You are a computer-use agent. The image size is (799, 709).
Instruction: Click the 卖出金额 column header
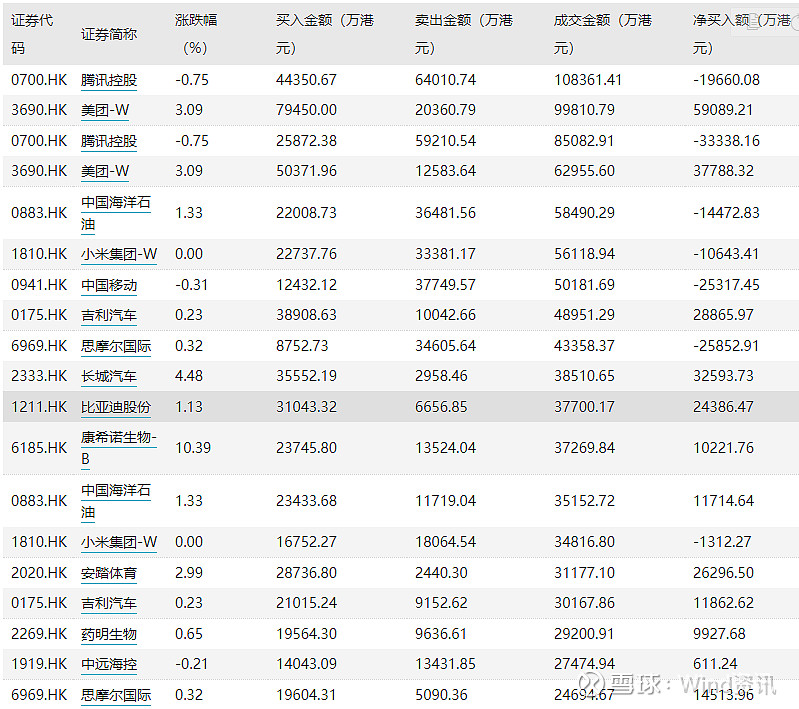(x=464, y=34)
